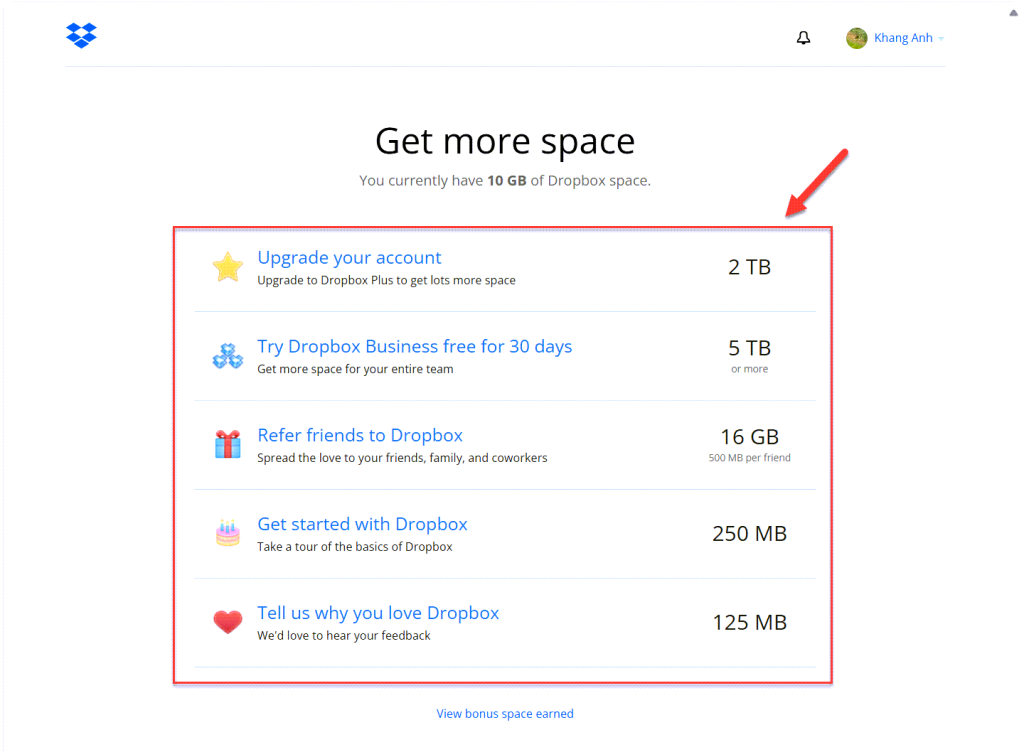Click 'We'd love to hear your feedback'
The image size is (1024, 752).
pyautogui.click(x=344, y=635)
